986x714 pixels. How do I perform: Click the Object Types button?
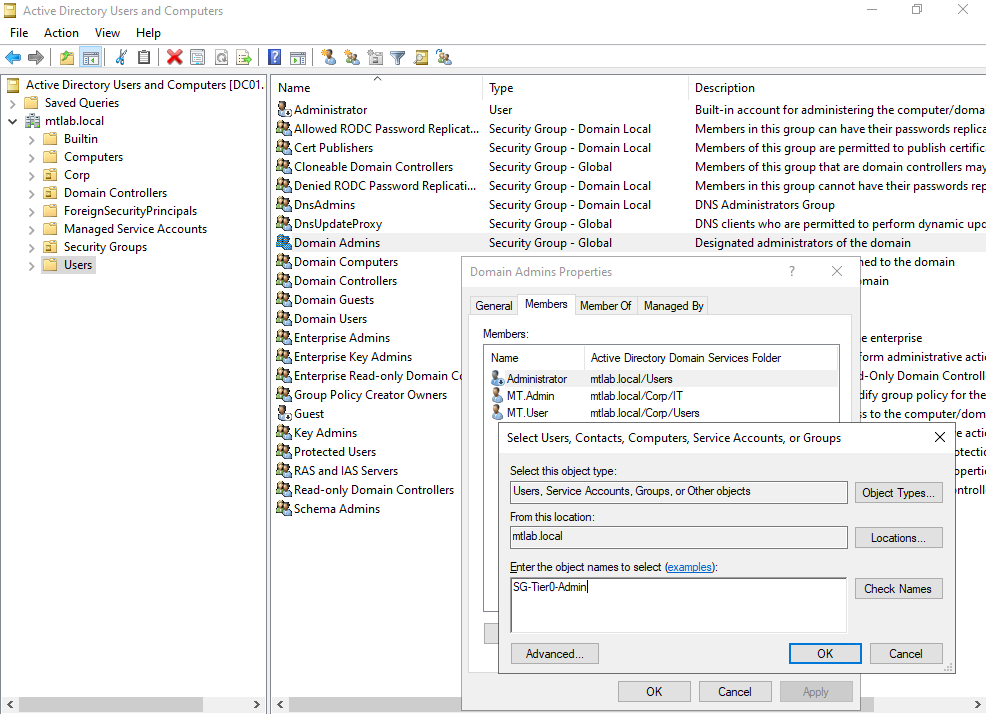pos(898,493)
